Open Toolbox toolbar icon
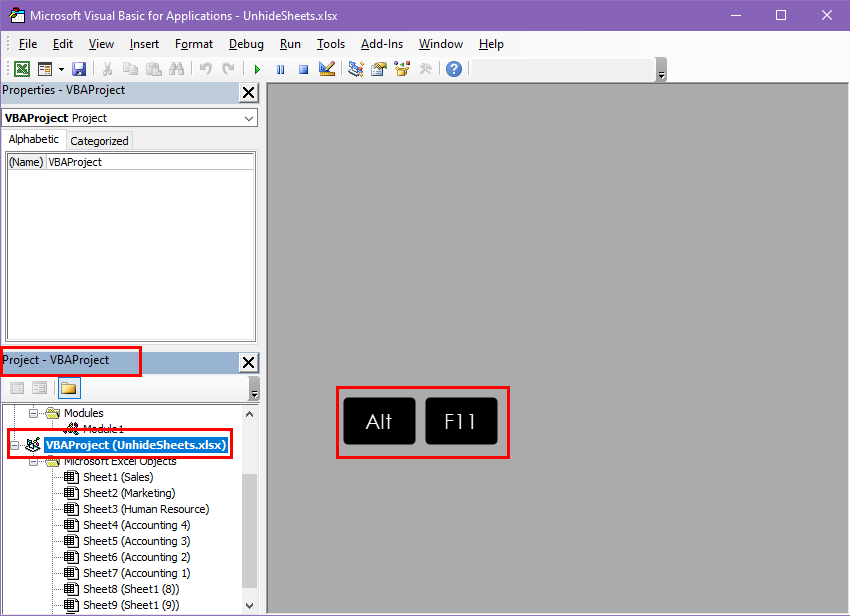This screenshot has height=616, width=850. [x=426, y=69]
